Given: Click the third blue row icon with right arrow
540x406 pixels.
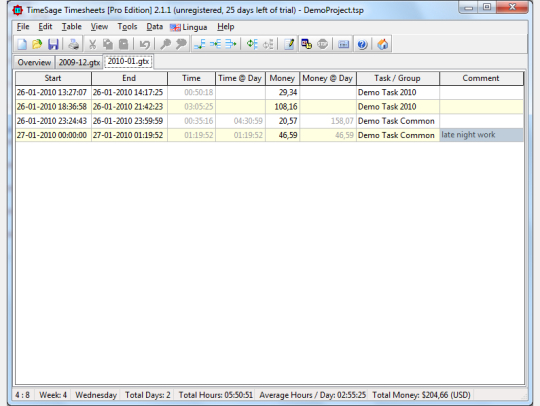Looking at the screenshot, I should click(x=231, y=44).
